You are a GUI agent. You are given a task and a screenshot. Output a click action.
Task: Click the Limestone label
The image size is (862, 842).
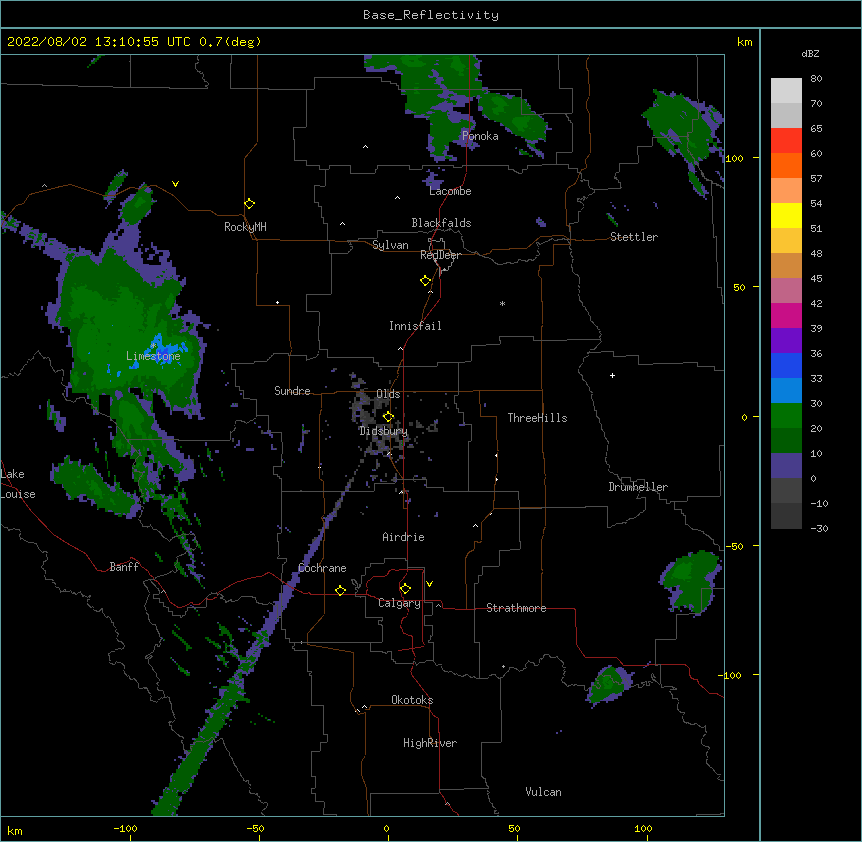[153, 356]
